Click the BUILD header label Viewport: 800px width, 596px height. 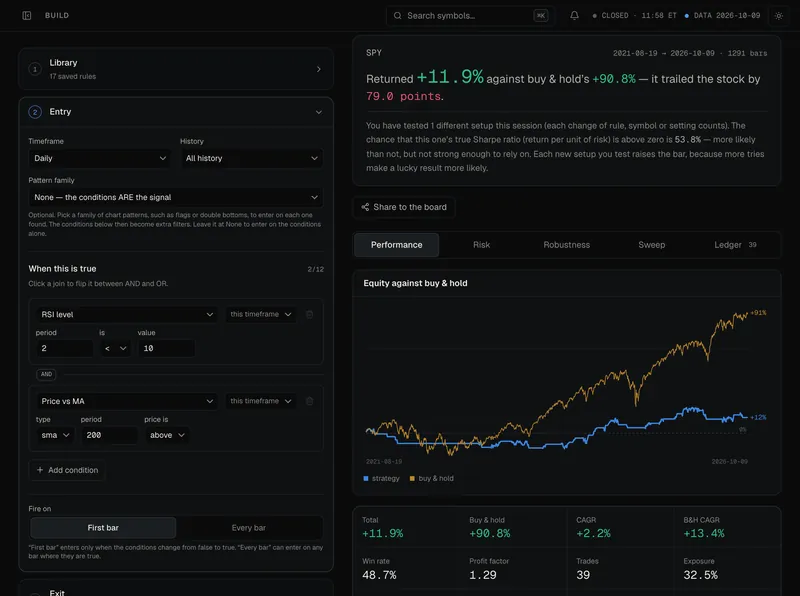[57, 15]
